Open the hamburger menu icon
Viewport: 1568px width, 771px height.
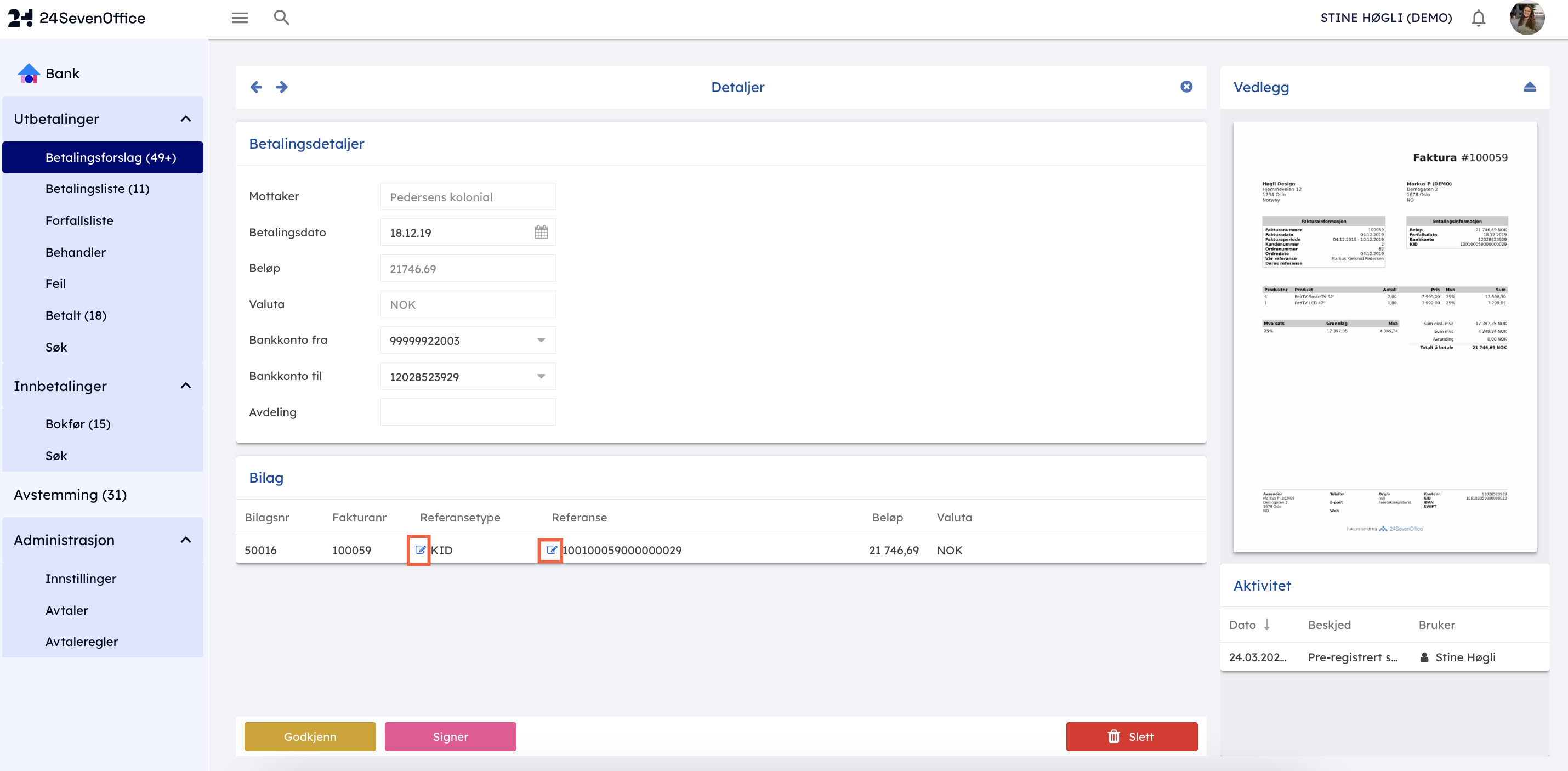[x=240, y=18]
